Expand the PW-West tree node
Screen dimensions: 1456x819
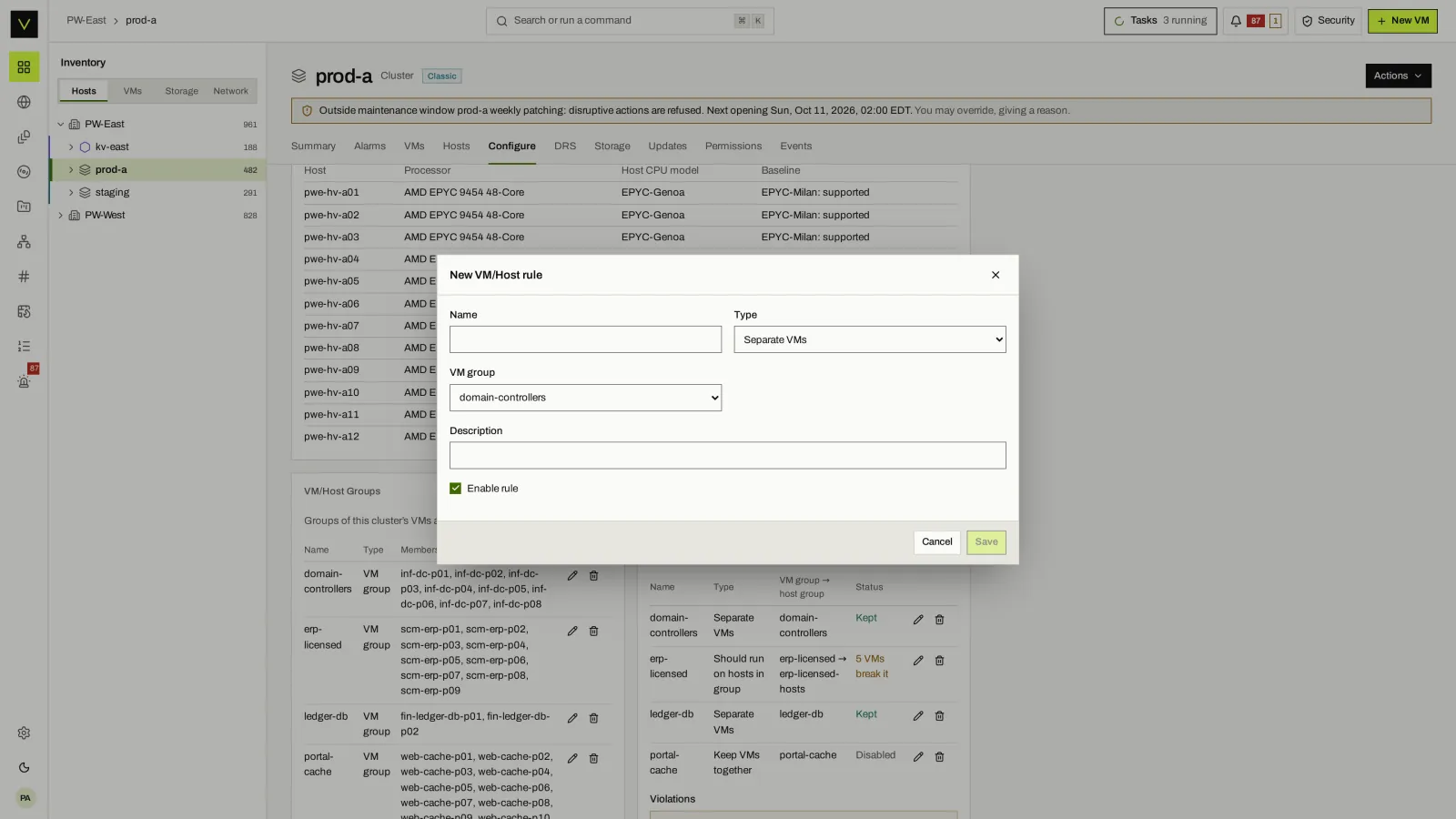(x=61, y=216)
